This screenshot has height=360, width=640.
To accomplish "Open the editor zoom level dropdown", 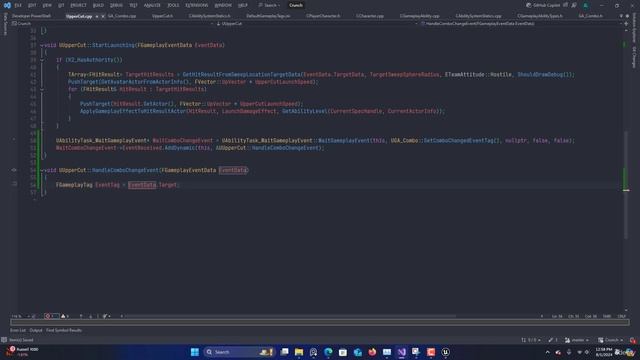I will 21,316.
